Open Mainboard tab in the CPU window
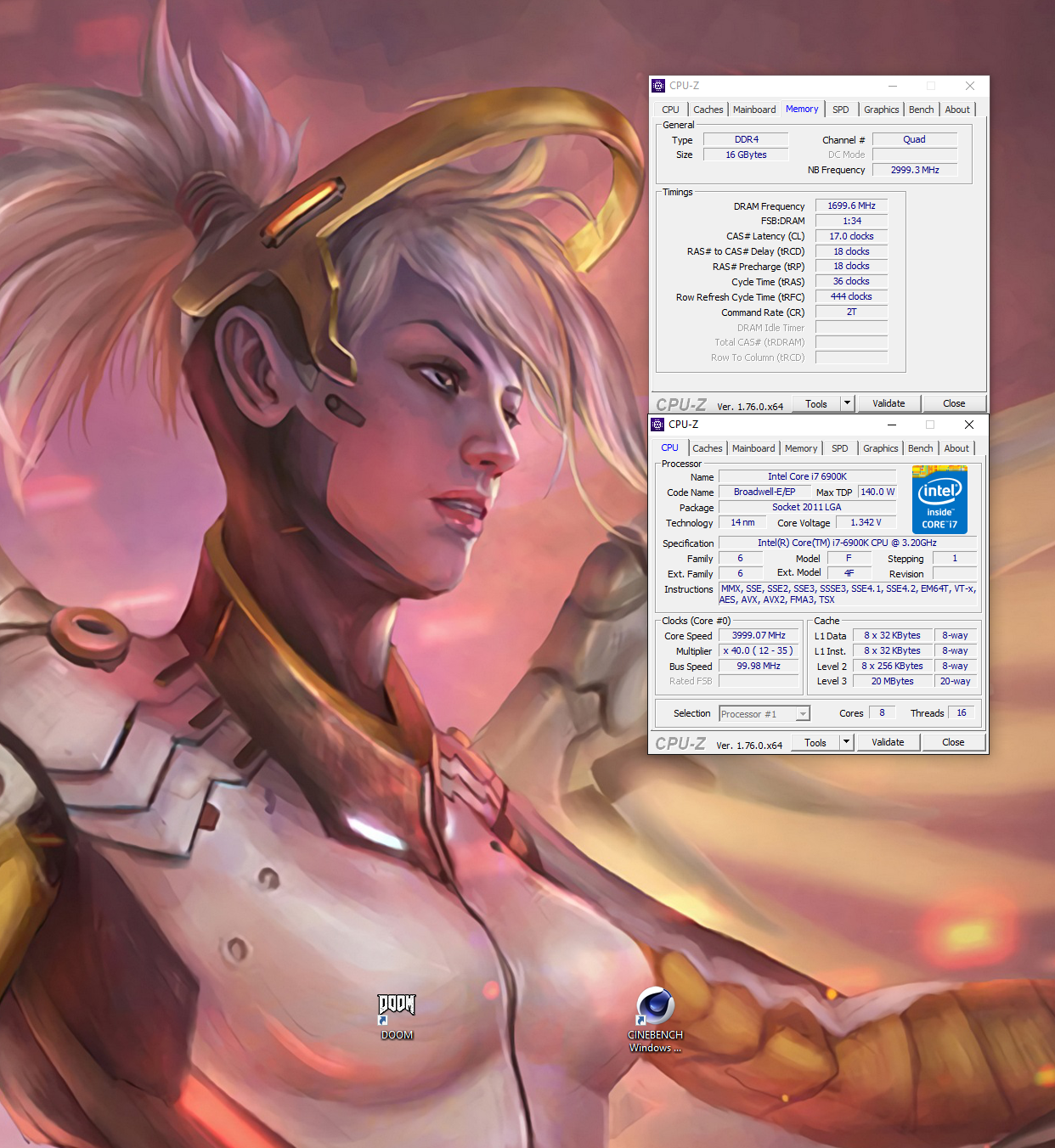The width and height of the screenshot is (1055, 1148). [x=753, y=448]
